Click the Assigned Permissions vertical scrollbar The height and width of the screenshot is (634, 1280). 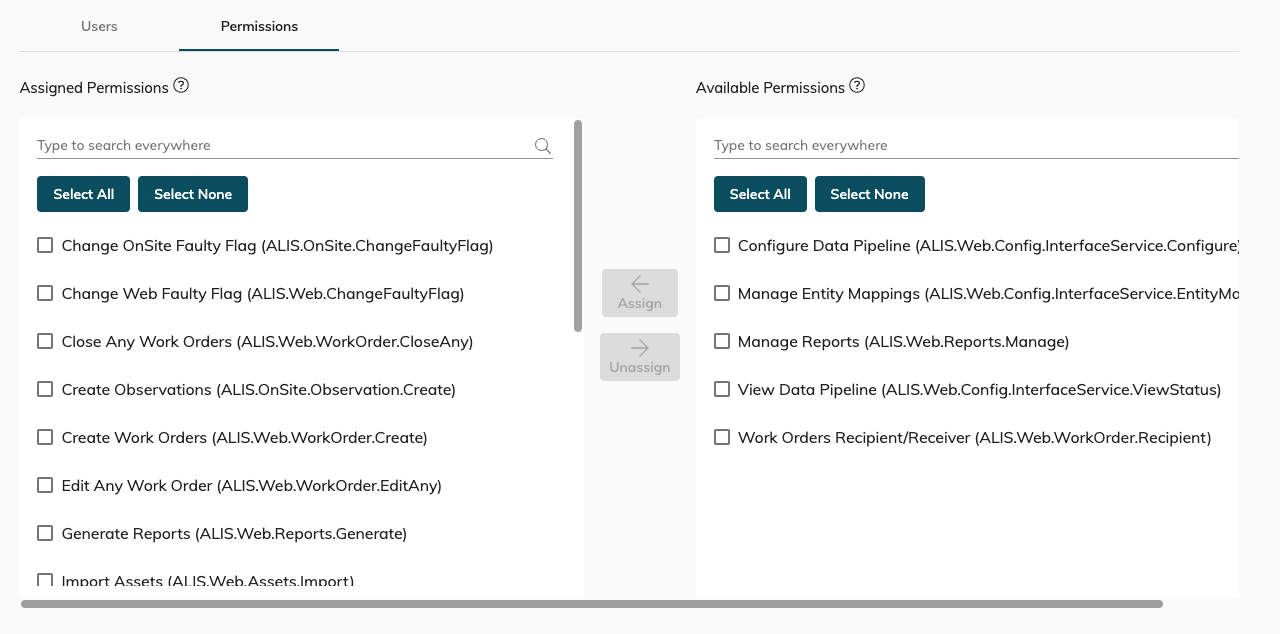point(578,226)
